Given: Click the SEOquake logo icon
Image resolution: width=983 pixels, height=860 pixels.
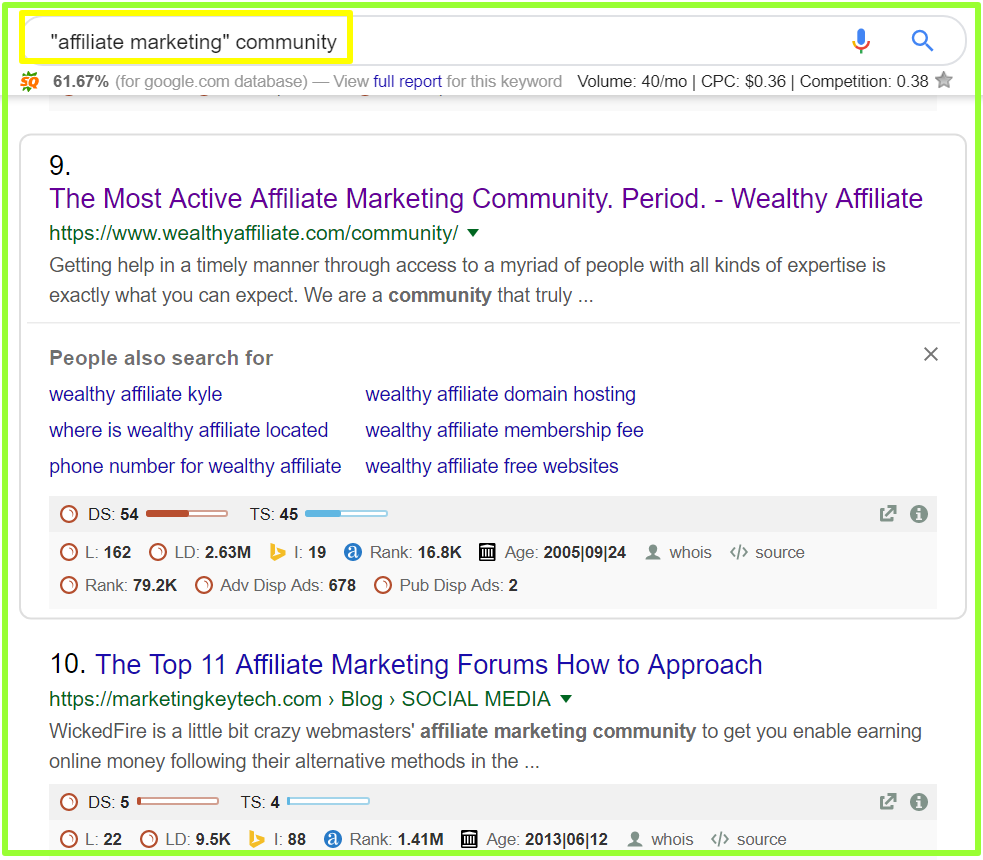Looking at the screenshot, I should [x=29, y=81].
